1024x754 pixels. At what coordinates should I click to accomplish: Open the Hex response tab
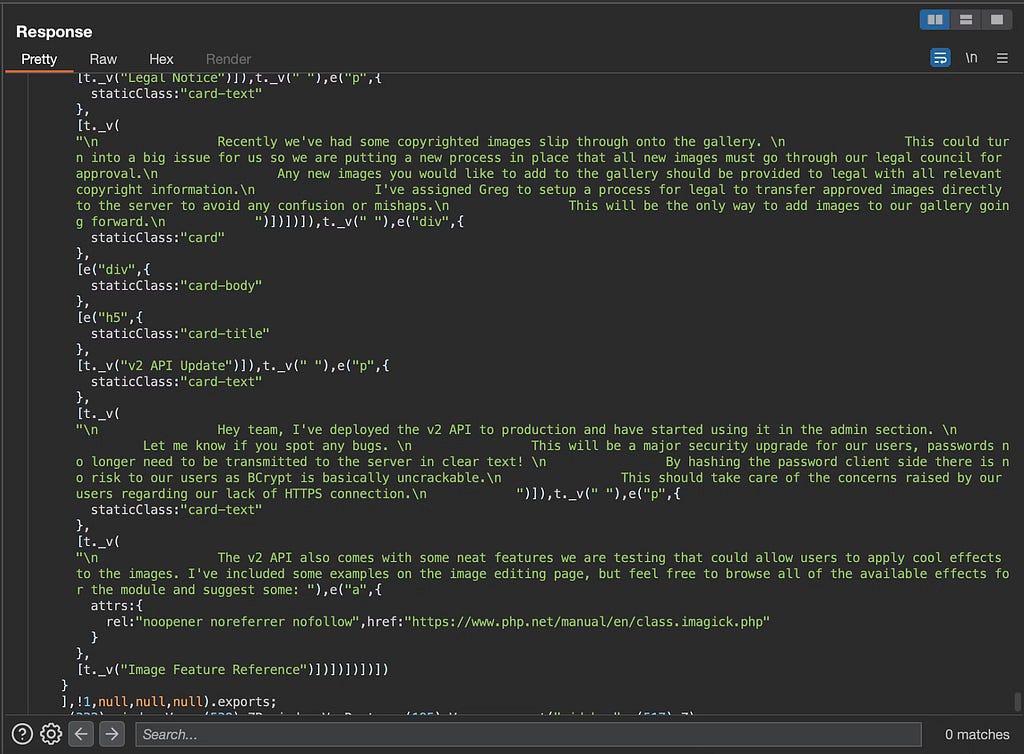(161, 59)
